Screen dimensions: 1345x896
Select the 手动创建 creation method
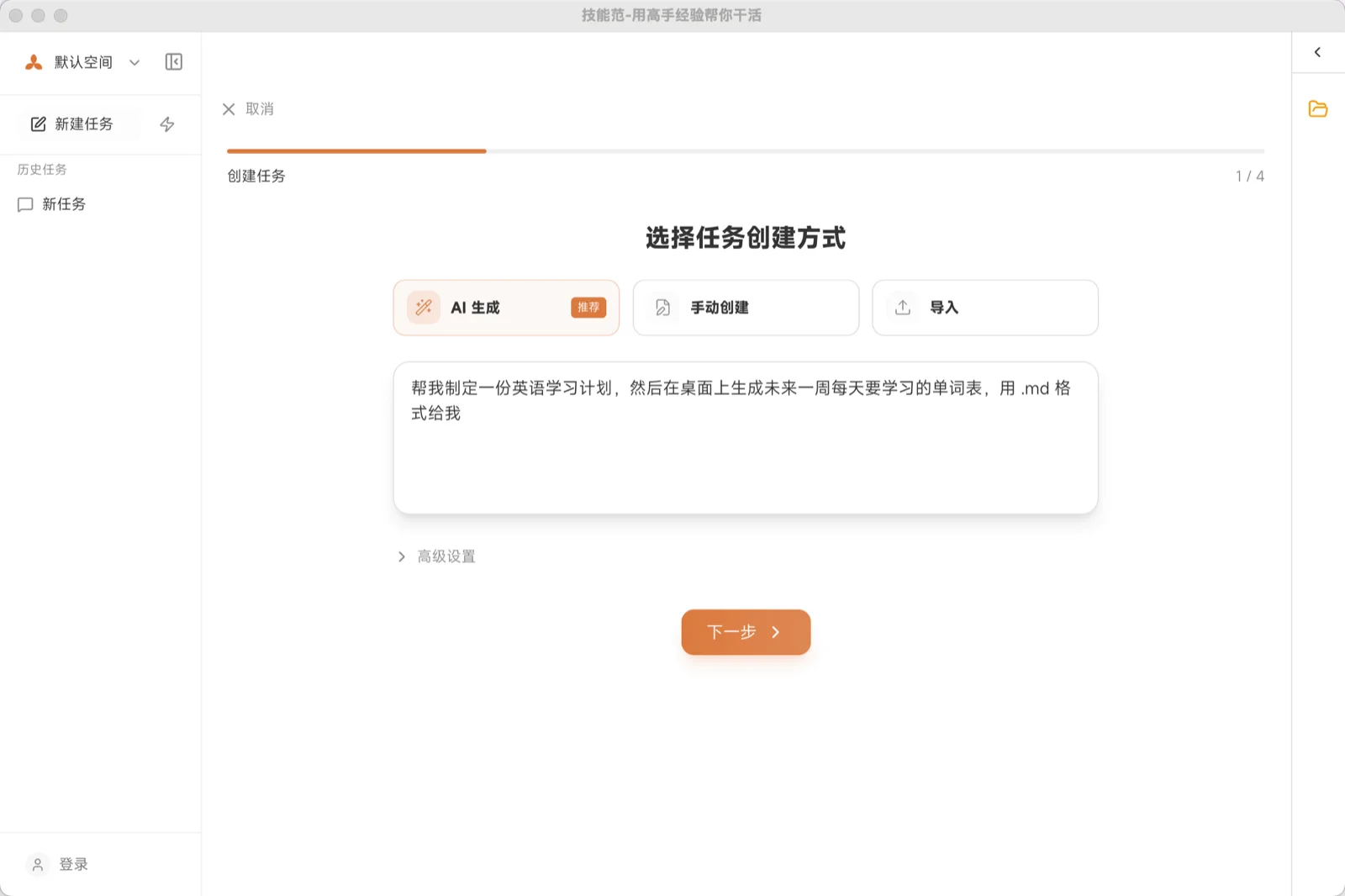[746, 308]
